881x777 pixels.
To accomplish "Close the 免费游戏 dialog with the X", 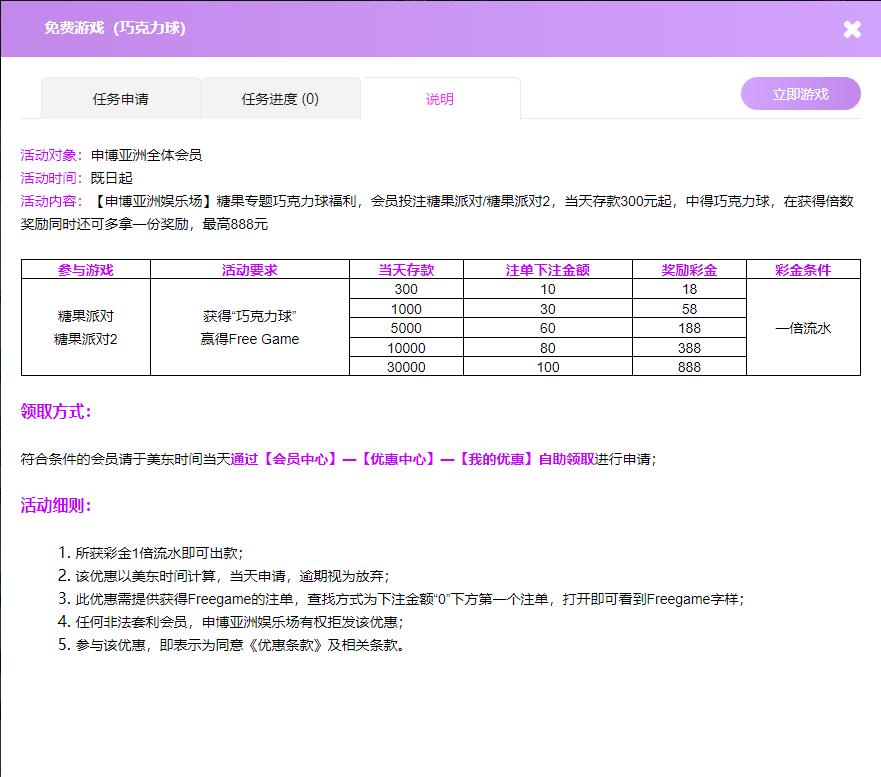I will click(851, 29).
